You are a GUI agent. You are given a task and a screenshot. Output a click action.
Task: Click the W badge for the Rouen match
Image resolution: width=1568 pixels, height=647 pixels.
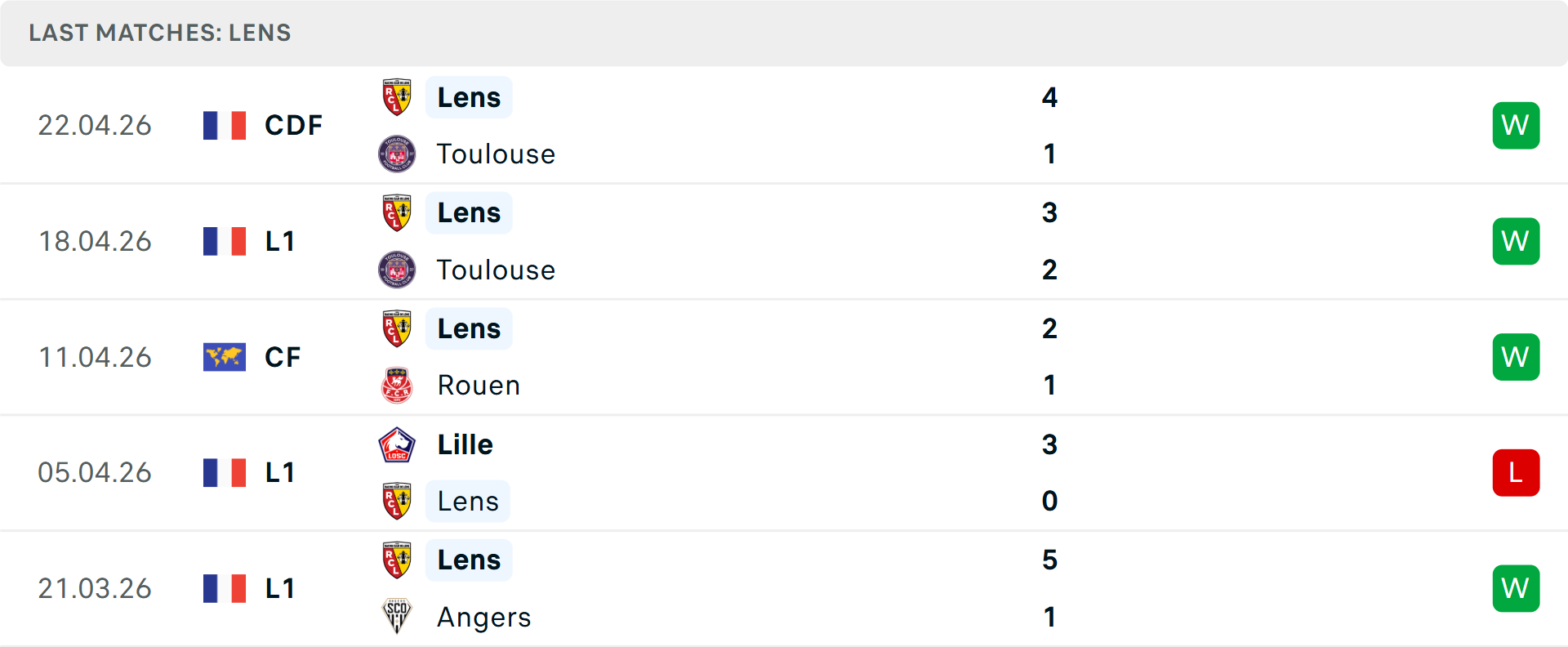click(x=1516, y=357)
